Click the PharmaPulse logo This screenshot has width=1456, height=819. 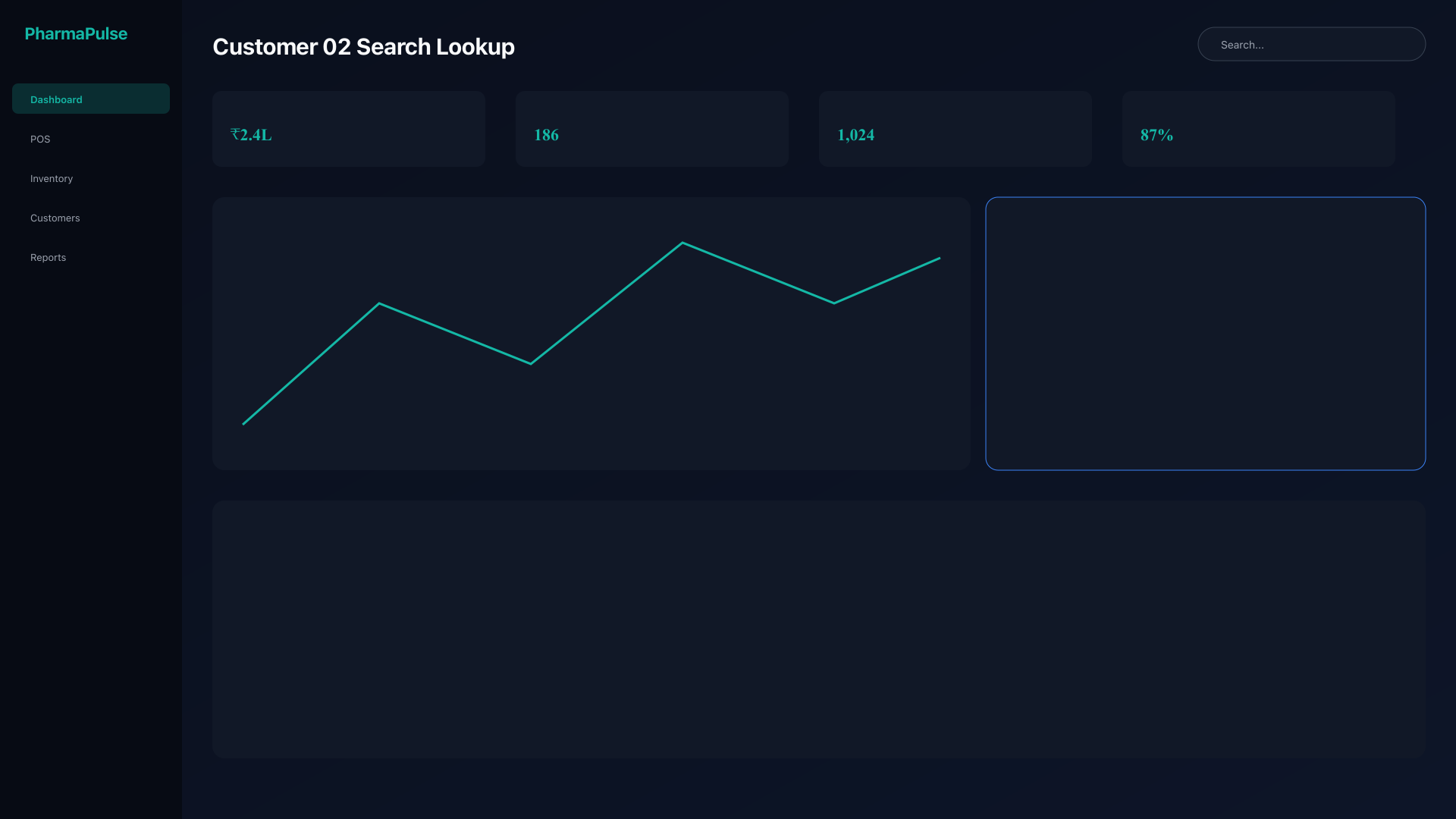coord(76,33)
